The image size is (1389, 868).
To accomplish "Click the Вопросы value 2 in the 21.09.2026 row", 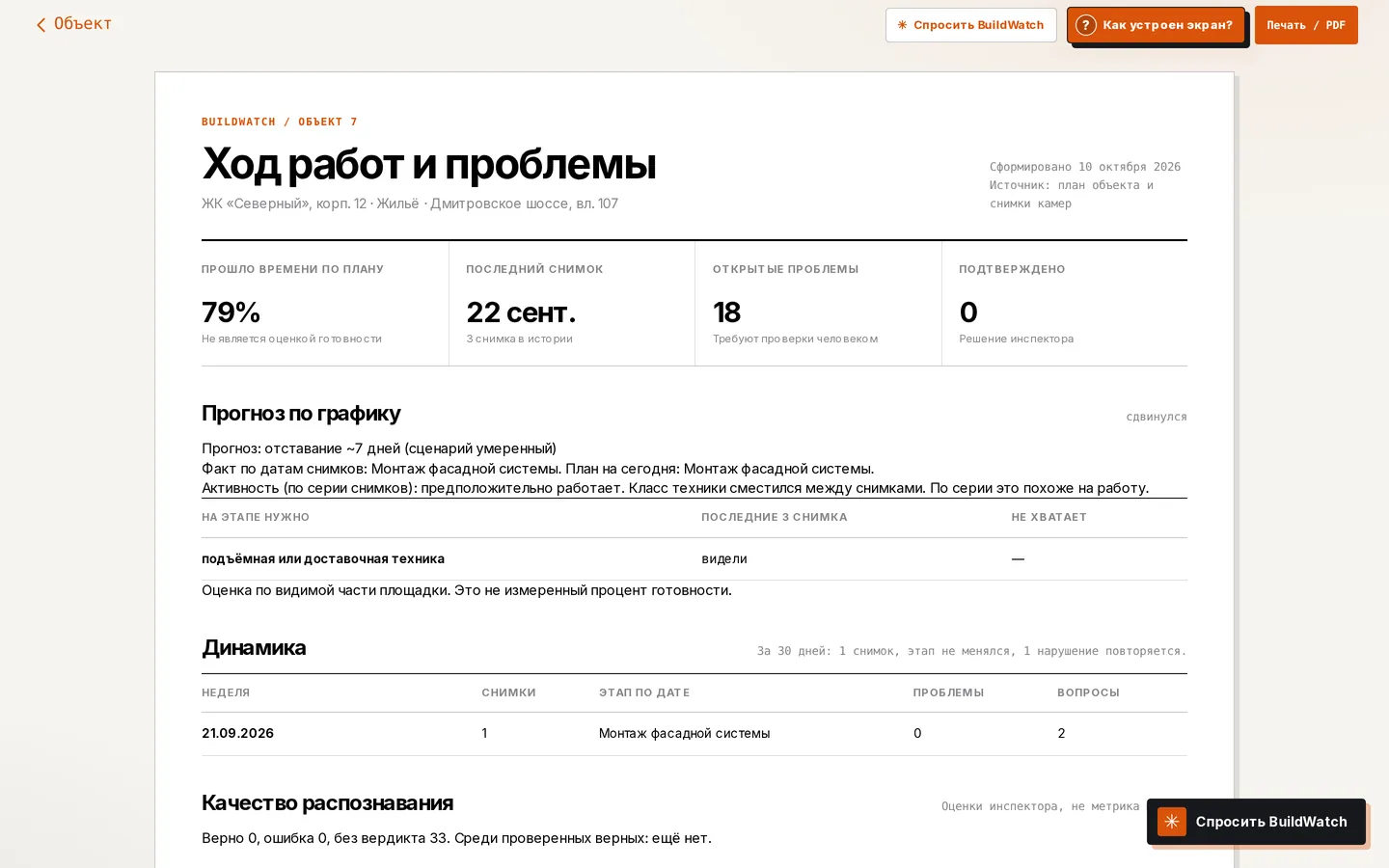I will click(1062, 733).
